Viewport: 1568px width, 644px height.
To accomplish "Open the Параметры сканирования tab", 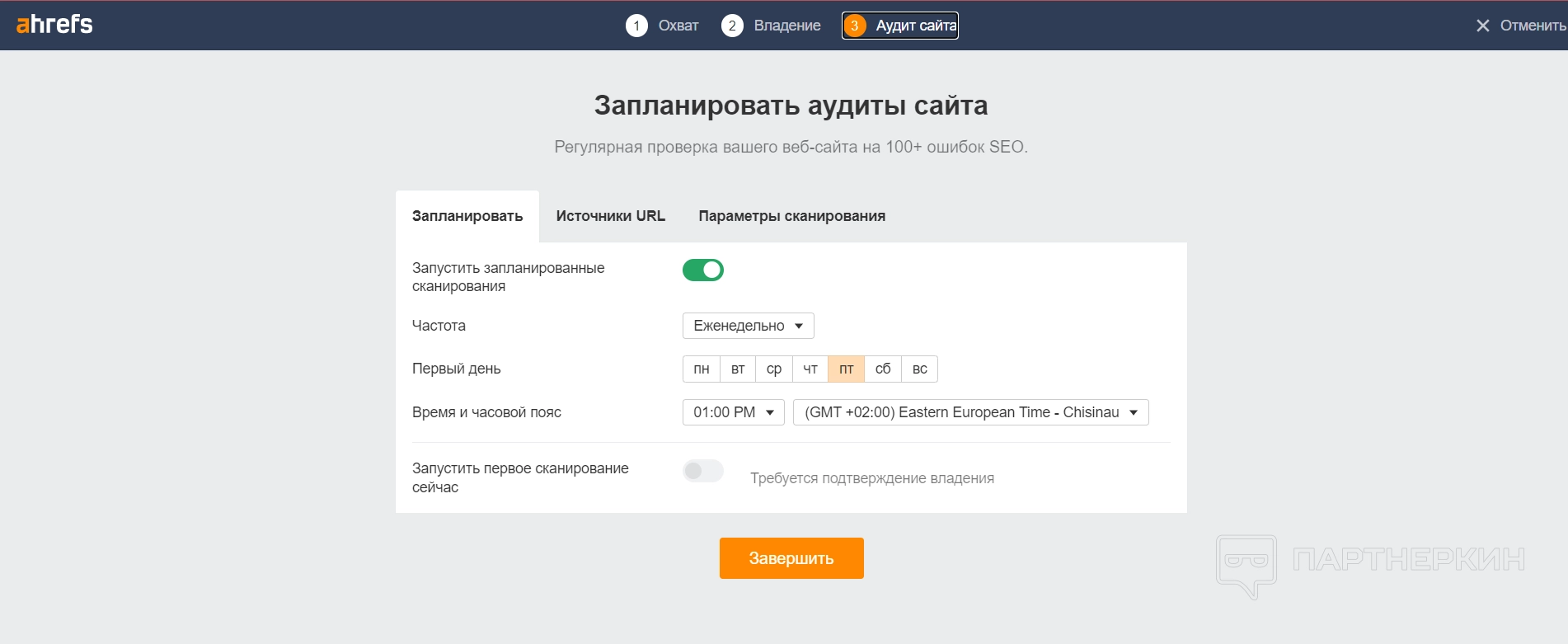I will (791, 216).
